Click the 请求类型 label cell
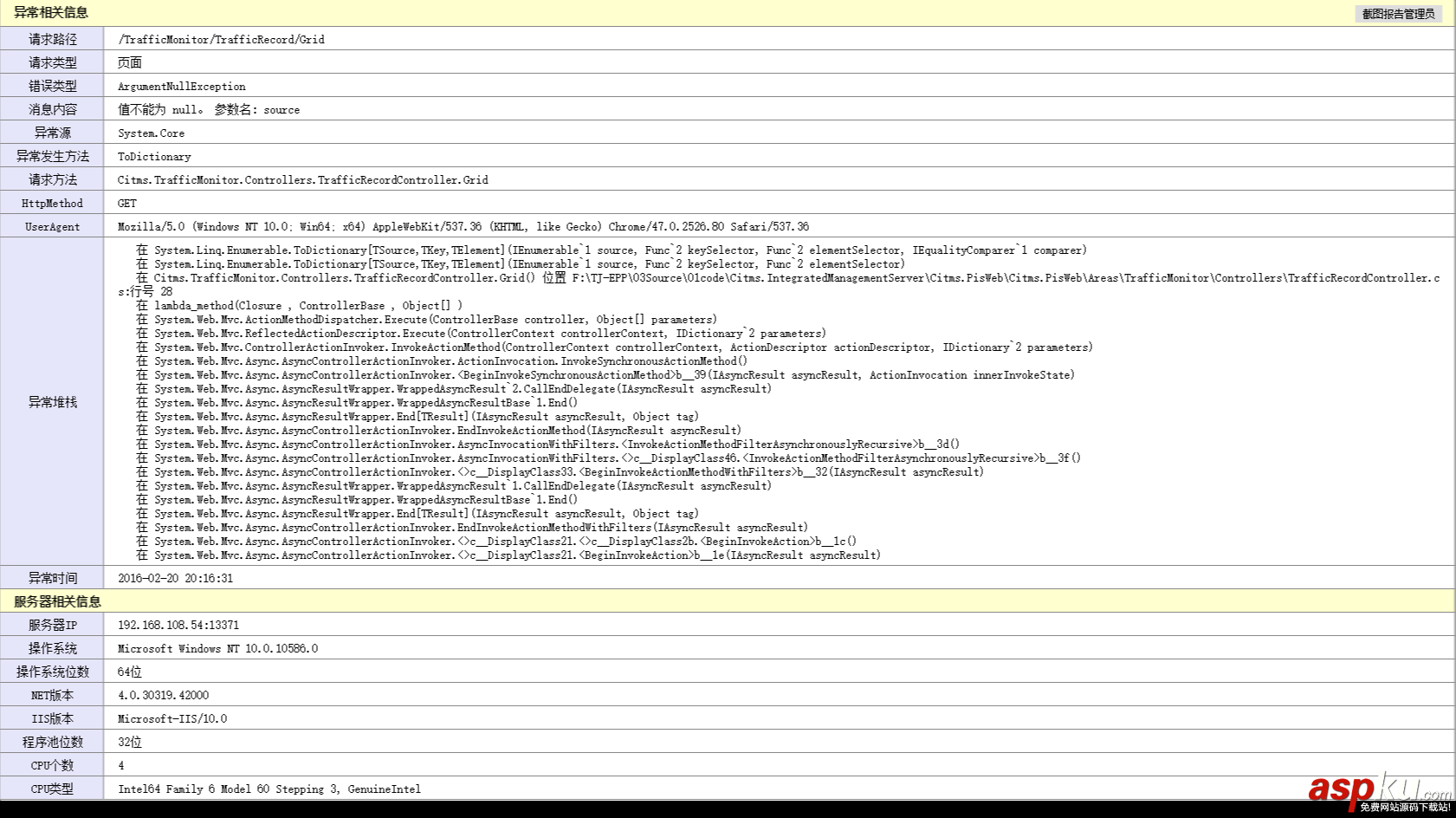 tap(52, 62)
